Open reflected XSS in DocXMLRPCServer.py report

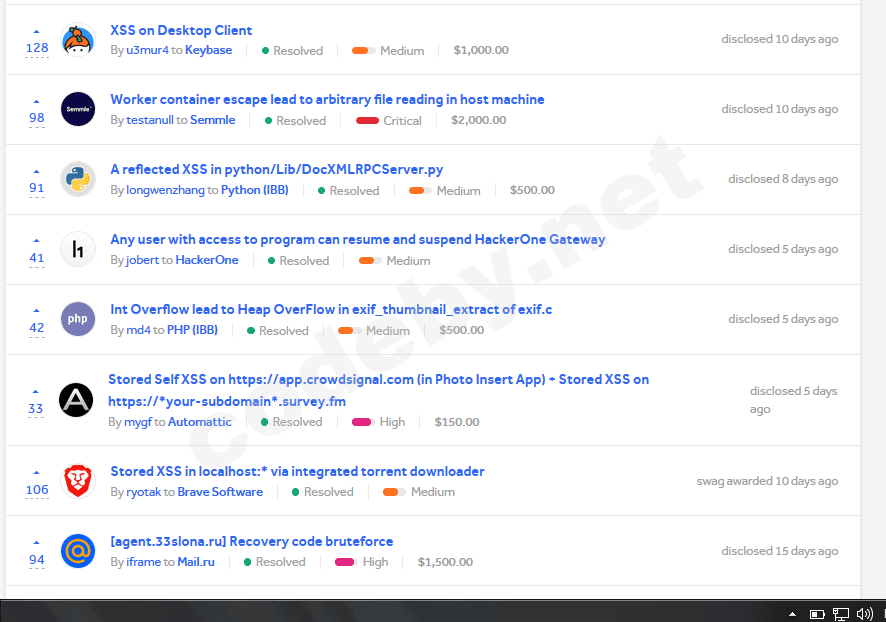(x=277, y=169)
